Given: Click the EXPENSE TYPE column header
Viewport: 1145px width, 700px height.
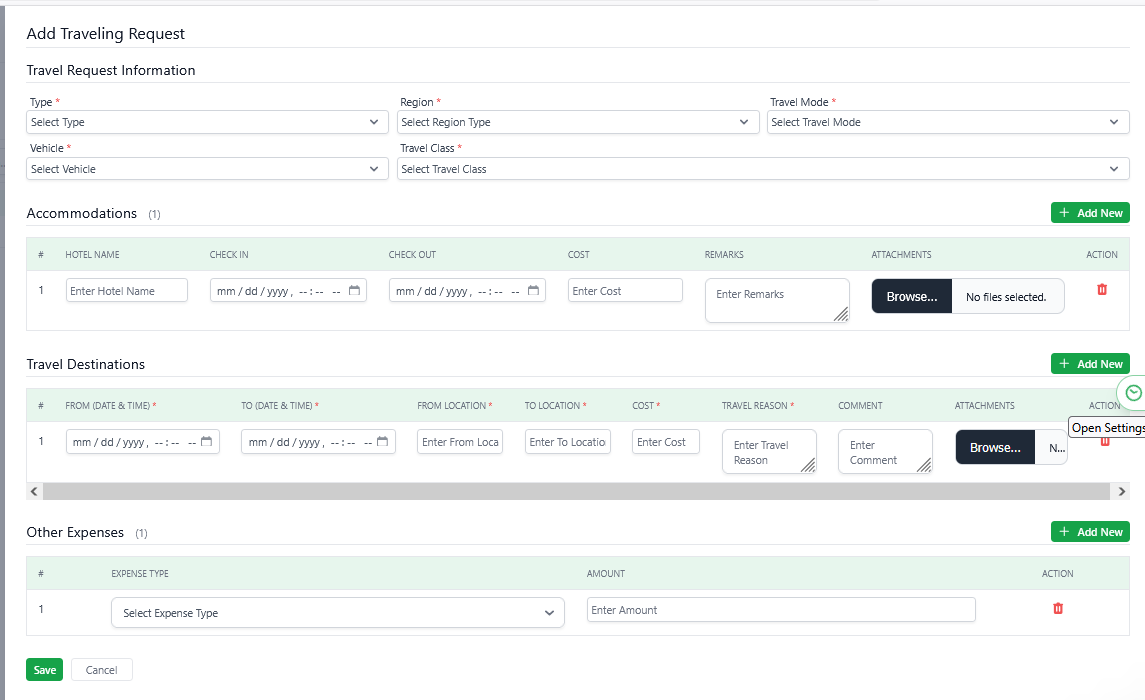Looking at the screenshot, I should (x=139, y=574).
